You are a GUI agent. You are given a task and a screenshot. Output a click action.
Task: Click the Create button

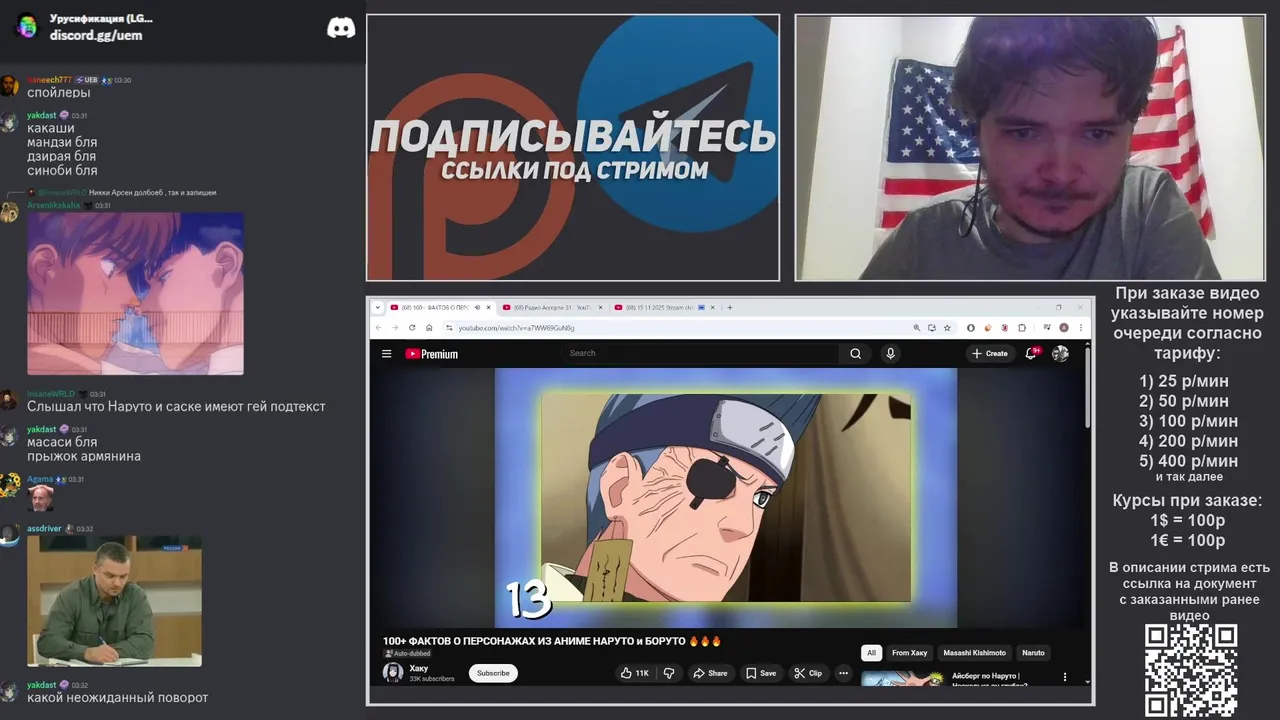coord(989,353)
